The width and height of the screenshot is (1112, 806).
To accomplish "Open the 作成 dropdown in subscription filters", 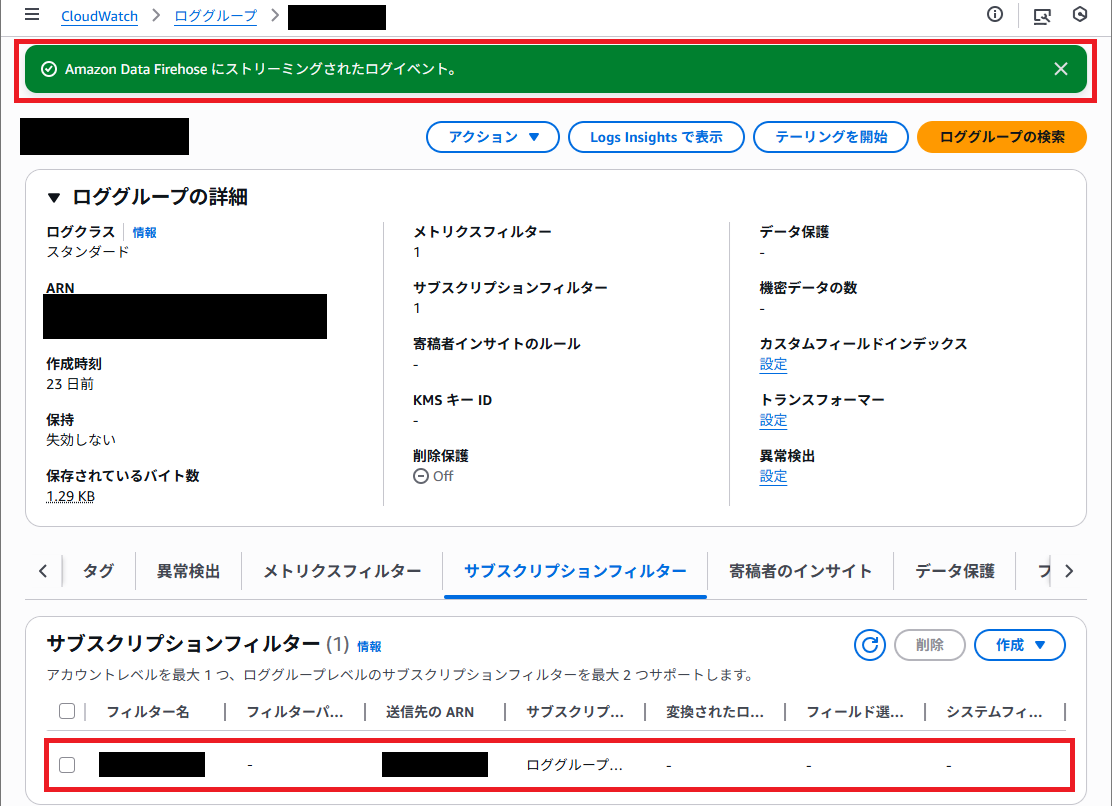I will 1019,645.
